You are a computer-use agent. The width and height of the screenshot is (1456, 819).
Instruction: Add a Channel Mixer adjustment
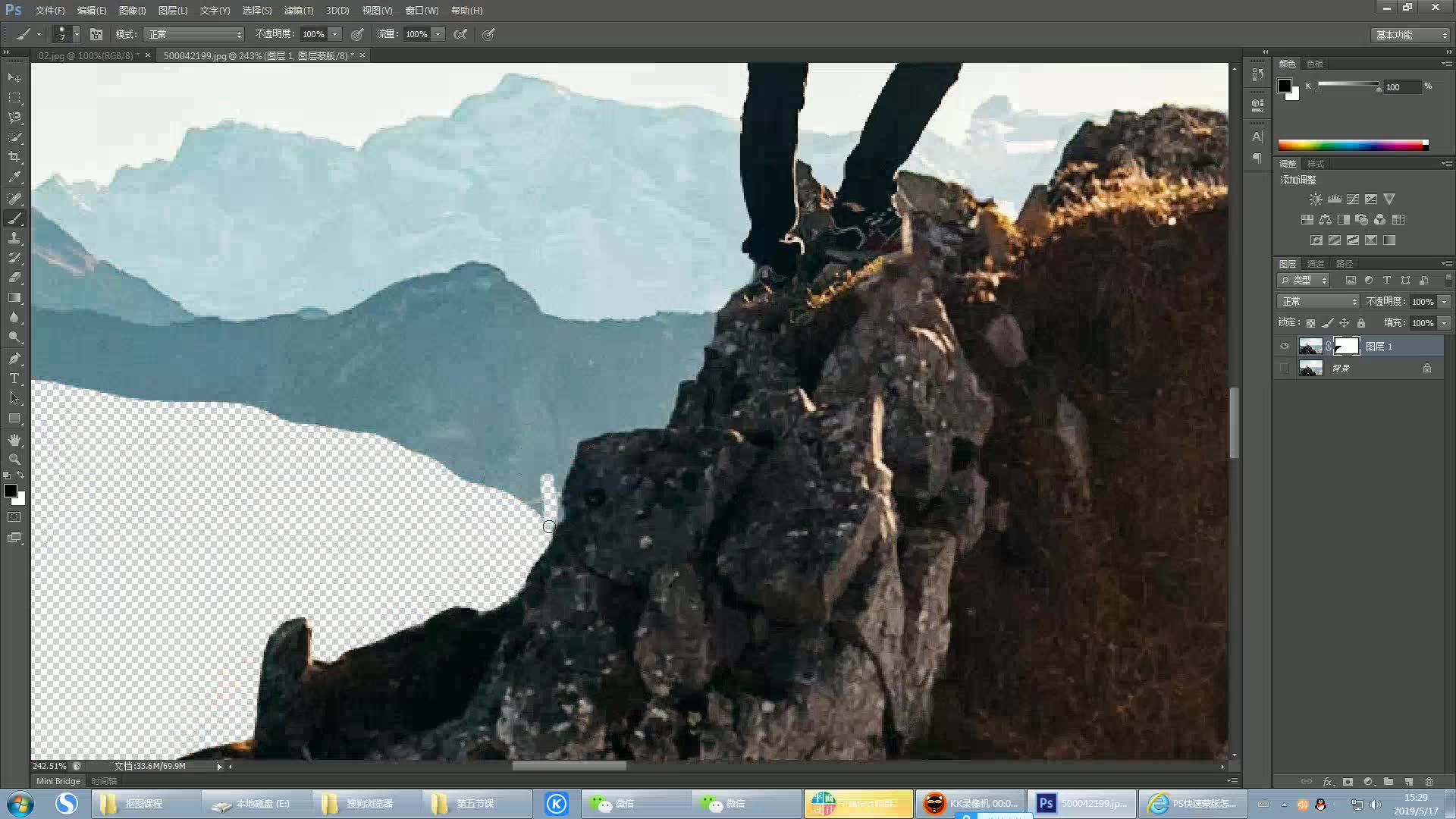coord(1380,220)
